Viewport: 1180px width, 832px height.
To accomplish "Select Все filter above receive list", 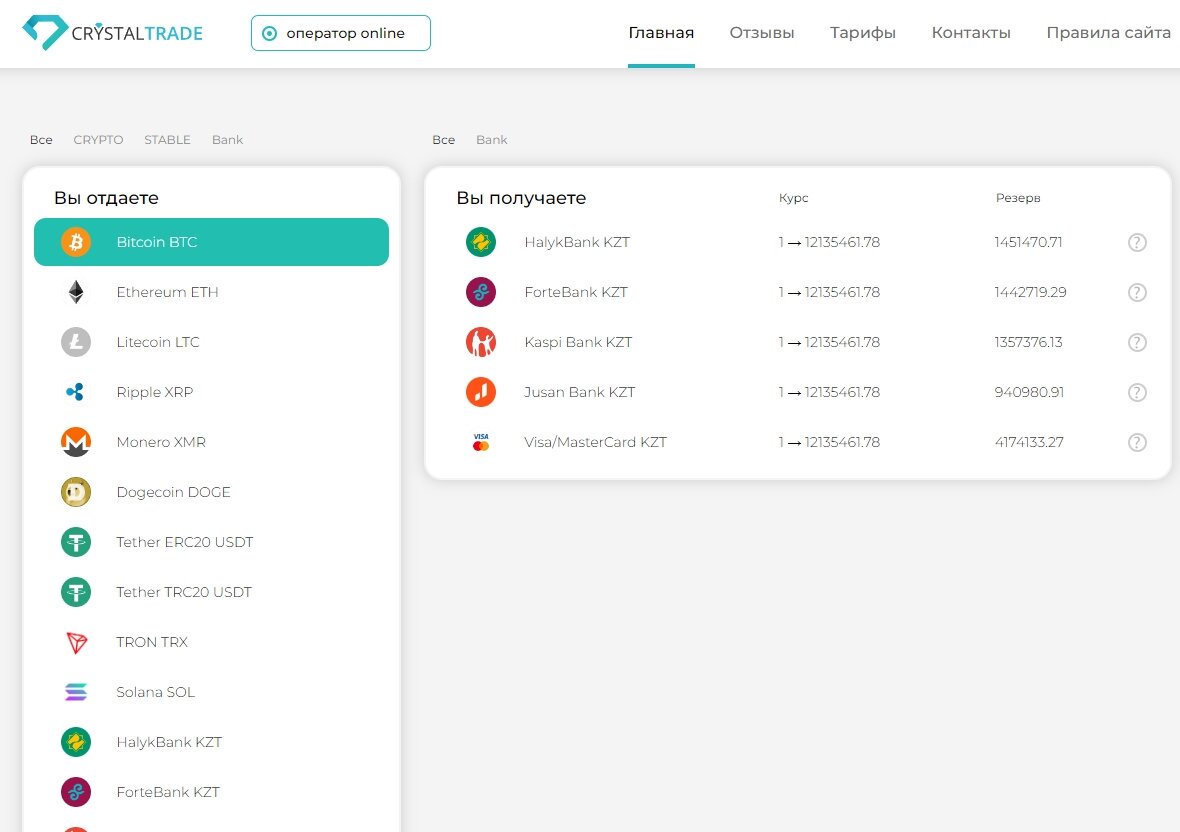I will pos(443,140).
